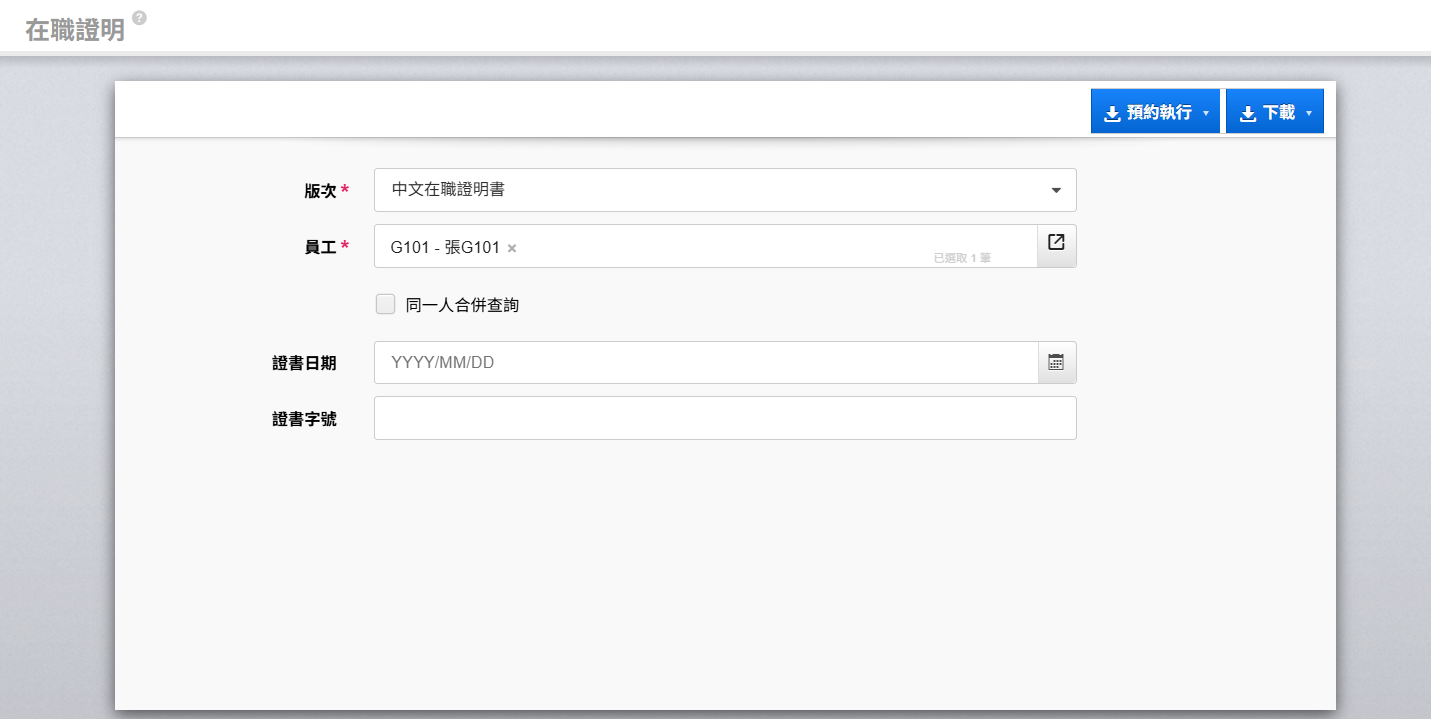This screenshot has width=1431, height=719.
Task: Select the 中文在職證明書 version combo box
Action: click(x=700, y=190)
